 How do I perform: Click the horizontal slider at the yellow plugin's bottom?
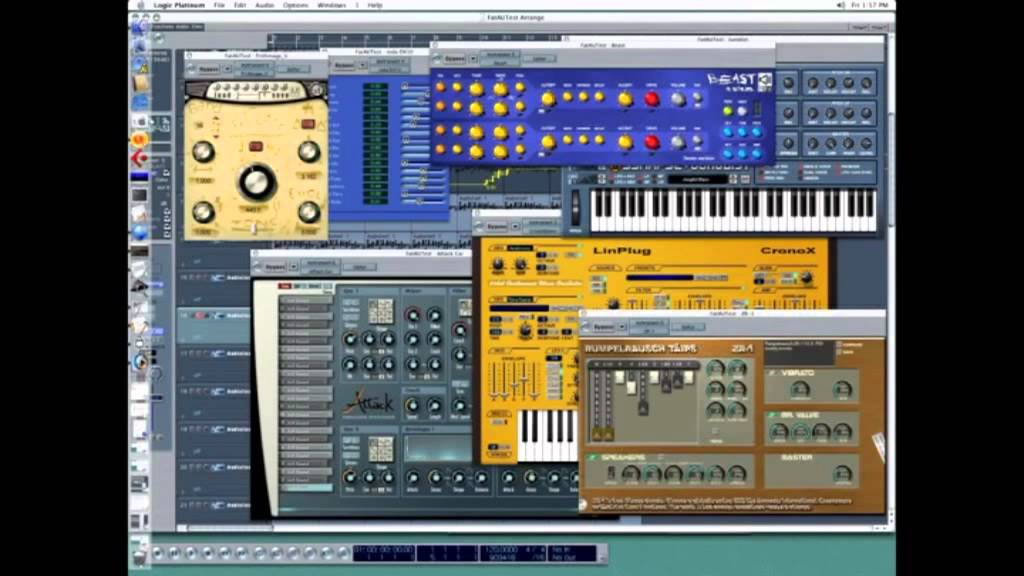255,229
